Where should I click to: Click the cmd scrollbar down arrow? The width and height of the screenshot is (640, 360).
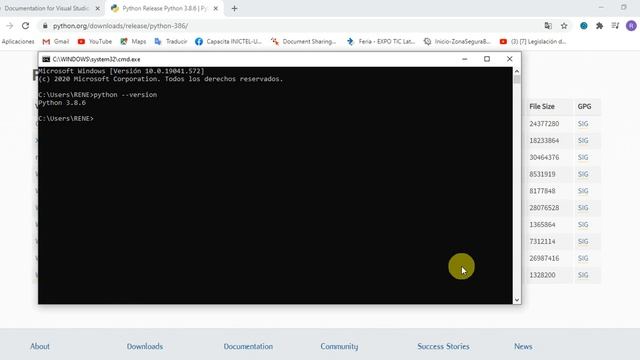click(x=517, y=300)
